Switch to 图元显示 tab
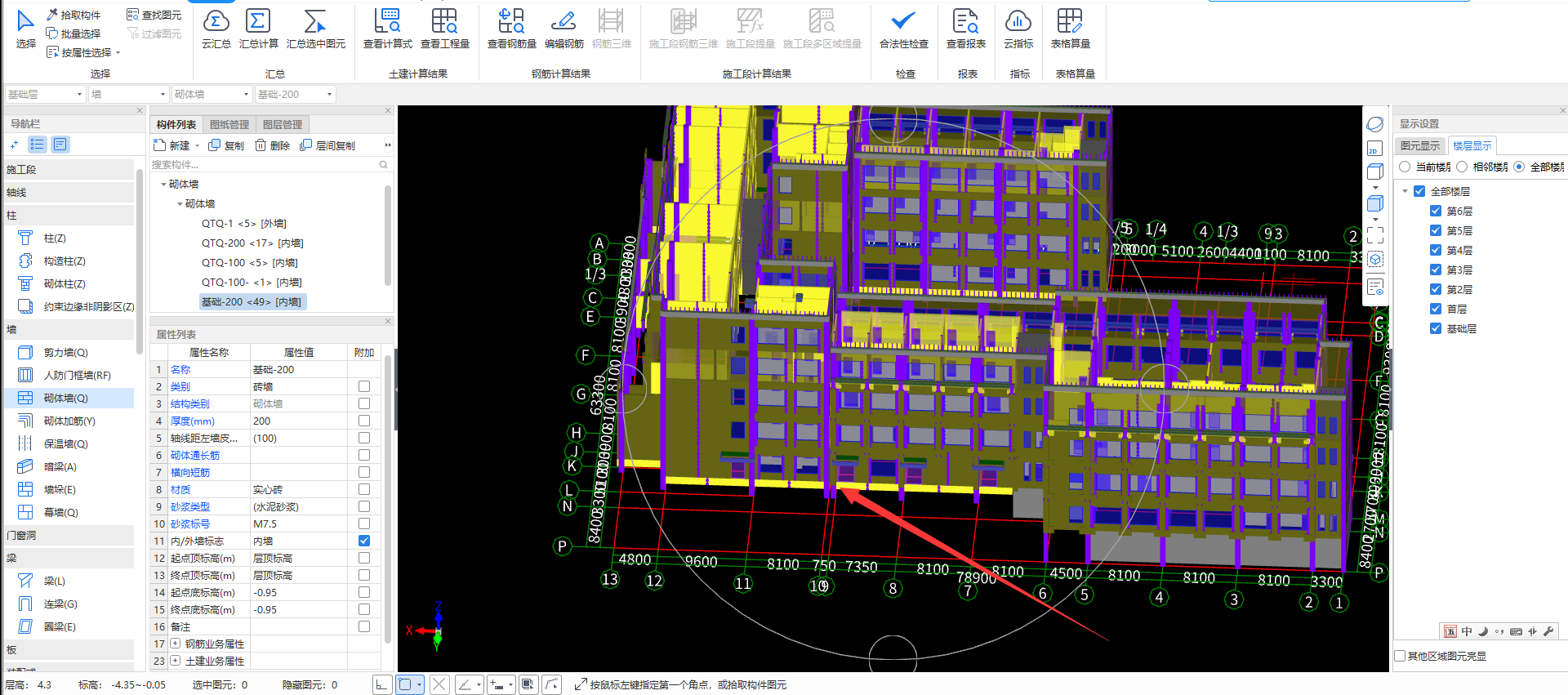The height and width of the screenshot is (695, 1568). [x=1420, y=145]
